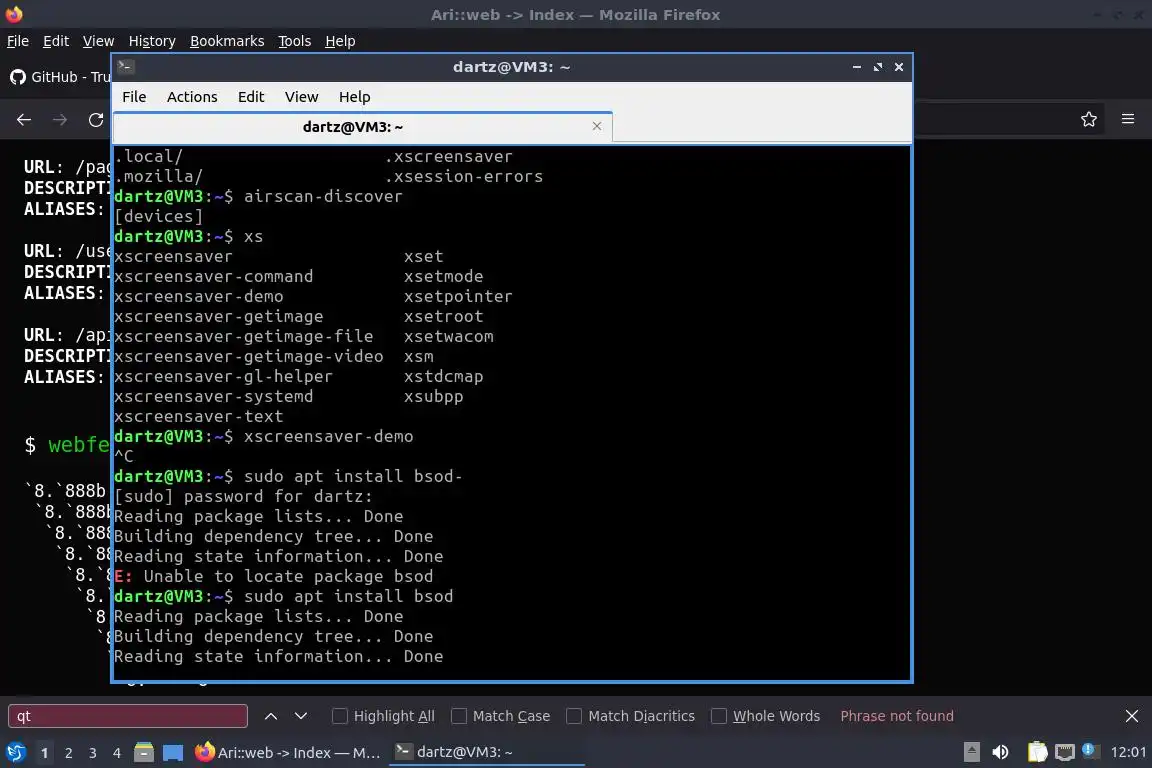Click the find bar input containing qt
The width and height of the screenshot is (1152, 768).
(x=128, y=716)
